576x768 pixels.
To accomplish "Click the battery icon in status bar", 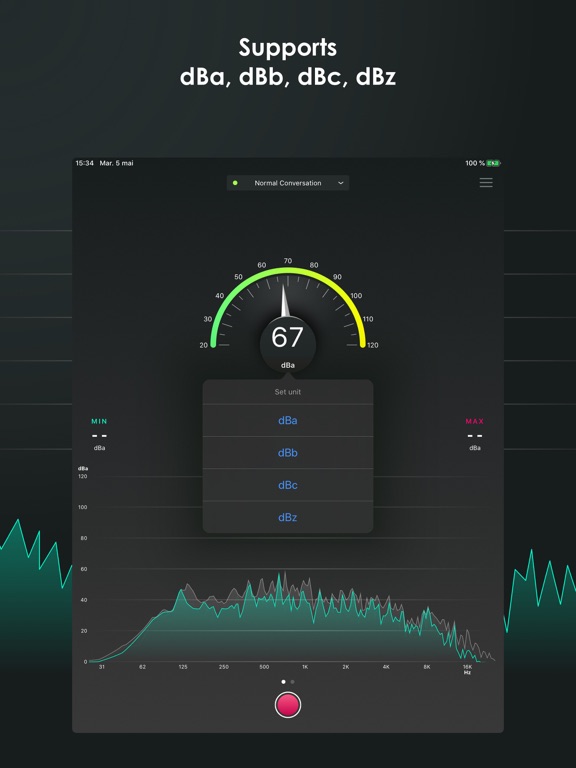I will (493, 163).
